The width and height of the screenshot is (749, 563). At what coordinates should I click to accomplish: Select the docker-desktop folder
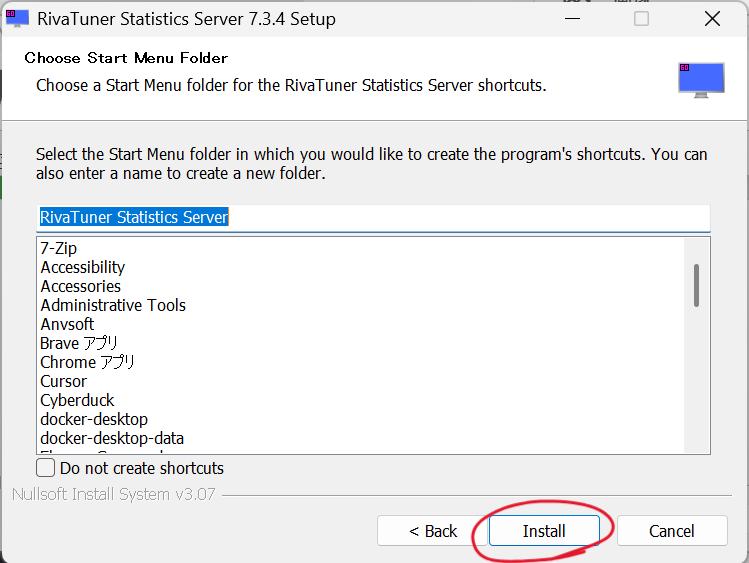click(94, 419)
